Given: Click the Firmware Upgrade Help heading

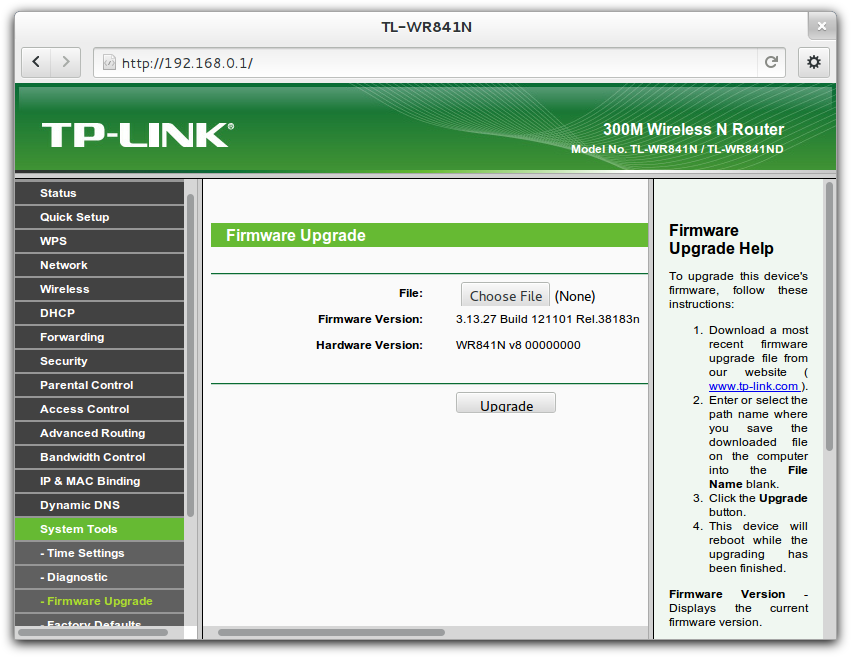Looking at the screenshot, I should [x=721, y=239].
